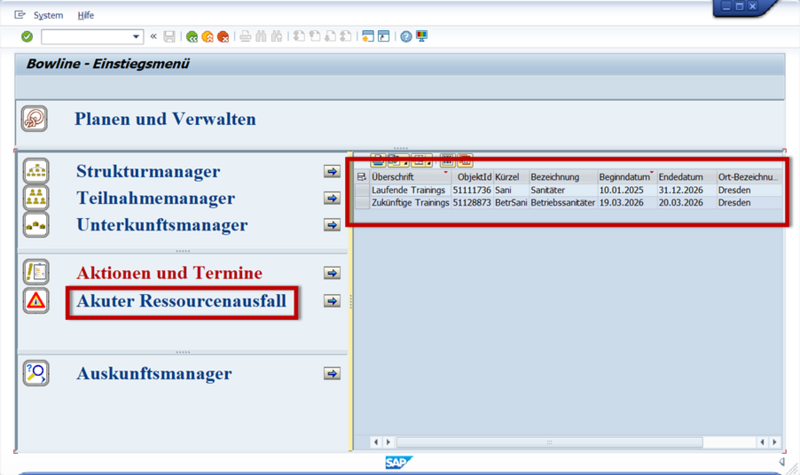Click the Next Page icon
This screenshot has width=800, height=475.
[x=331, y=36]
